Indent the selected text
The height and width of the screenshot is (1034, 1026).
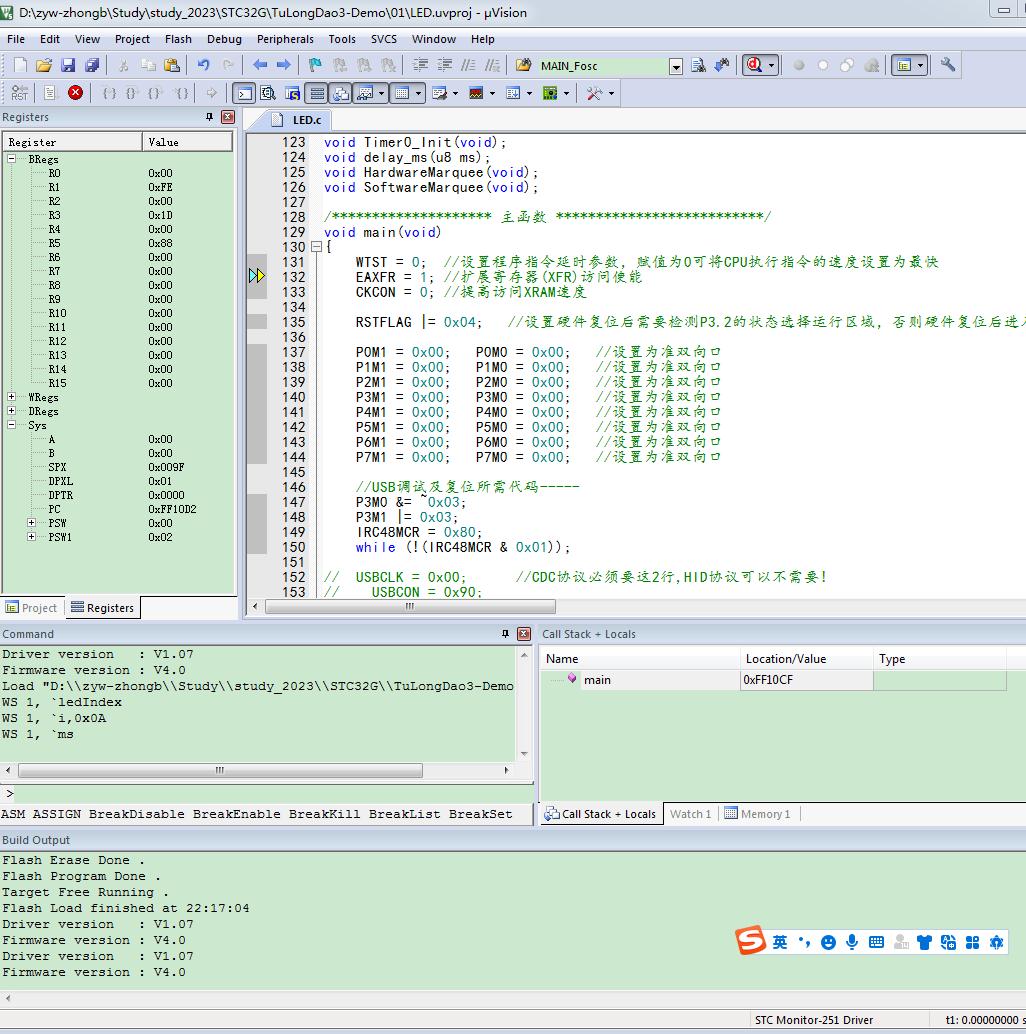[x=420, y=65]
